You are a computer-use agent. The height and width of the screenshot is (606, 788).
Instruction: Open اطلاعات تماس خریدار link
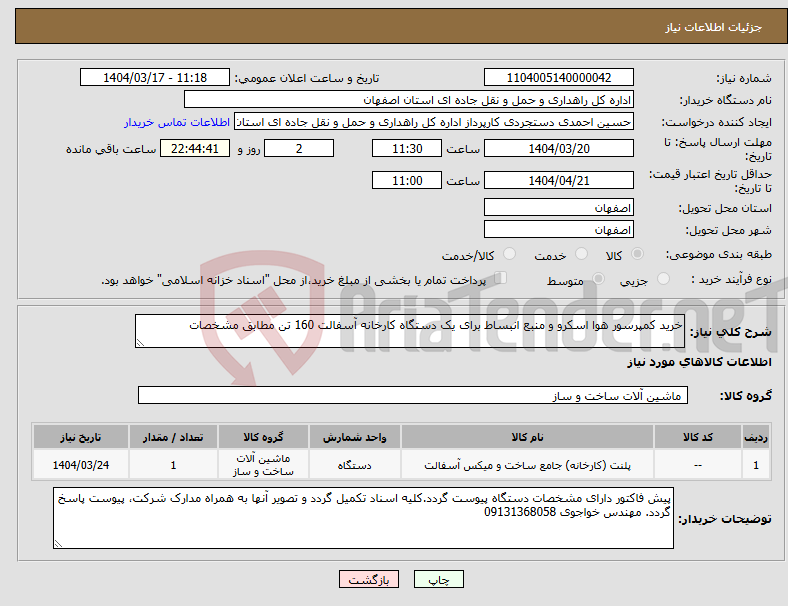[177, 122]
